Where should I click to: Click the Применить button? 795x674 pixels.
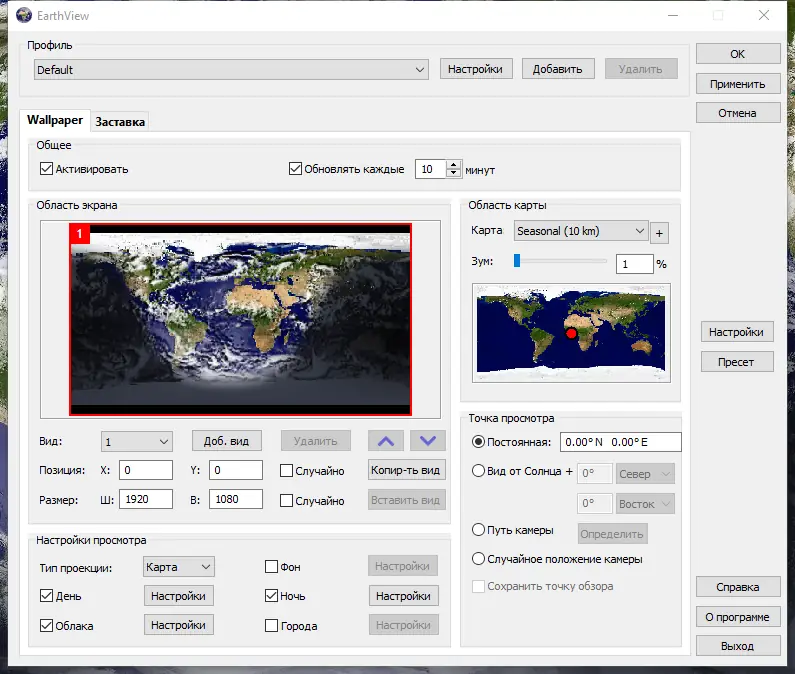coord(738,84)
